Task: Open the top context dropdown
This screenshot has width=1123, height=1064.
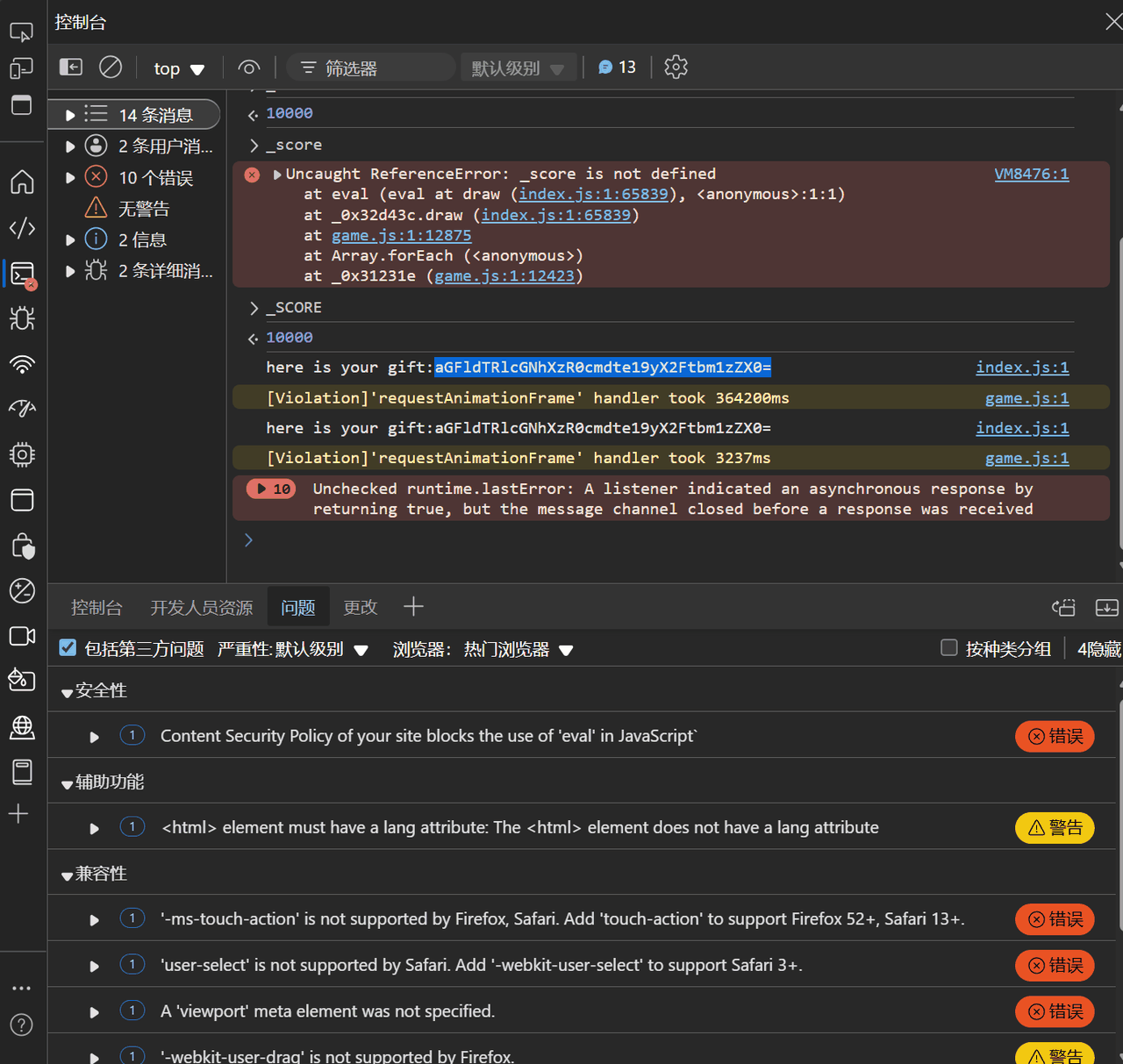Action: (179, 68)
